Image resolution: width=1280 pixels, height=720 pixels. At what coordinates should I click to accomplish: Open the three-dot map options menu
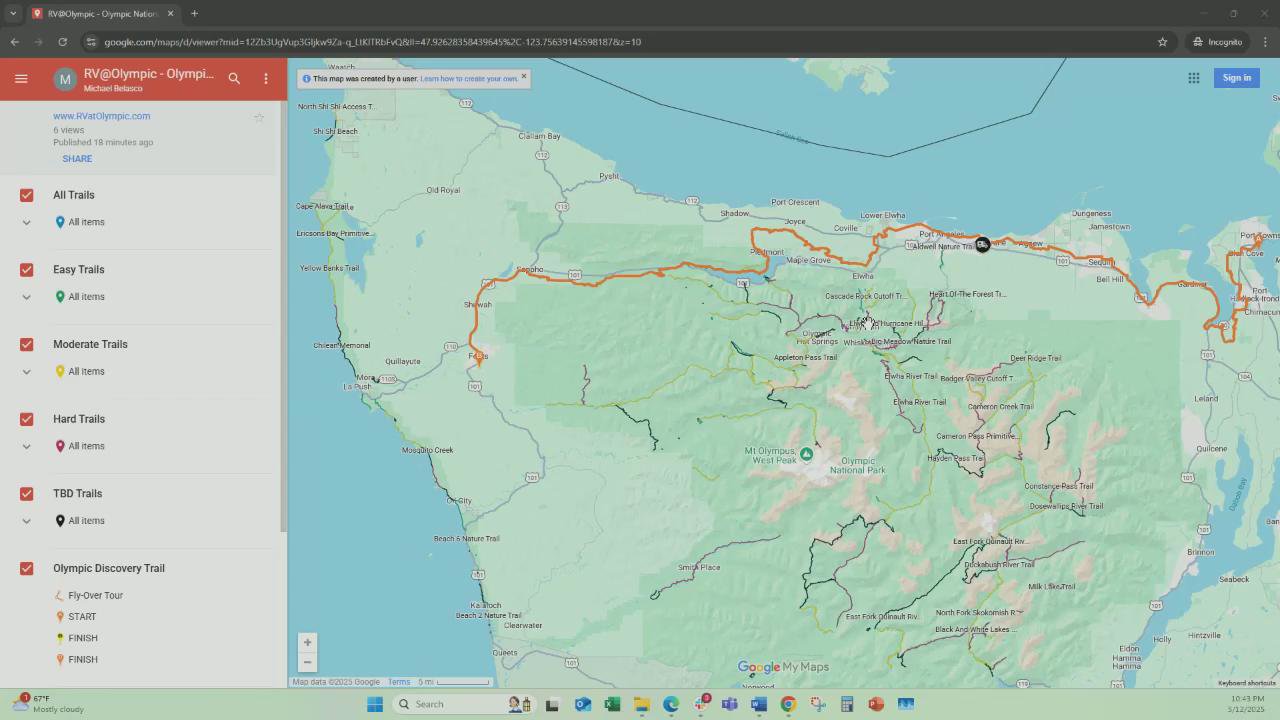coord(266,78)
